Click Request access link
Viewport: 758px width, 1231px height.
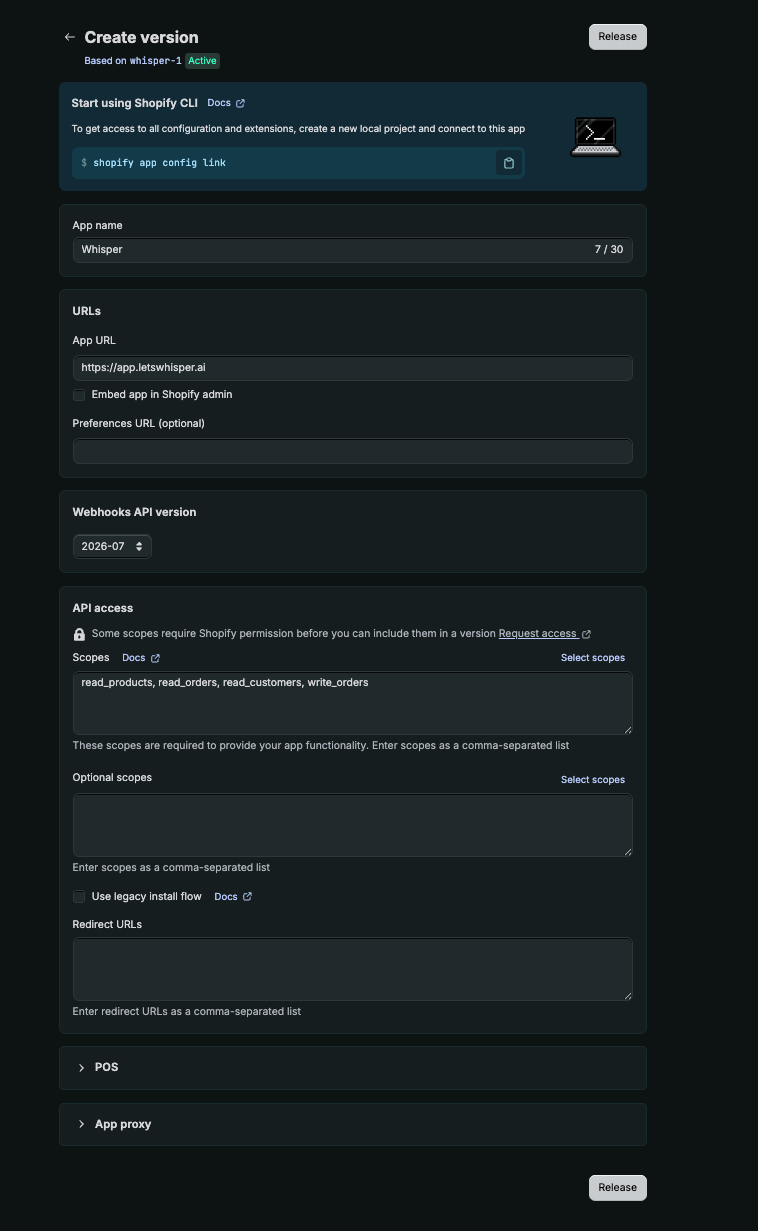point(544,633)
